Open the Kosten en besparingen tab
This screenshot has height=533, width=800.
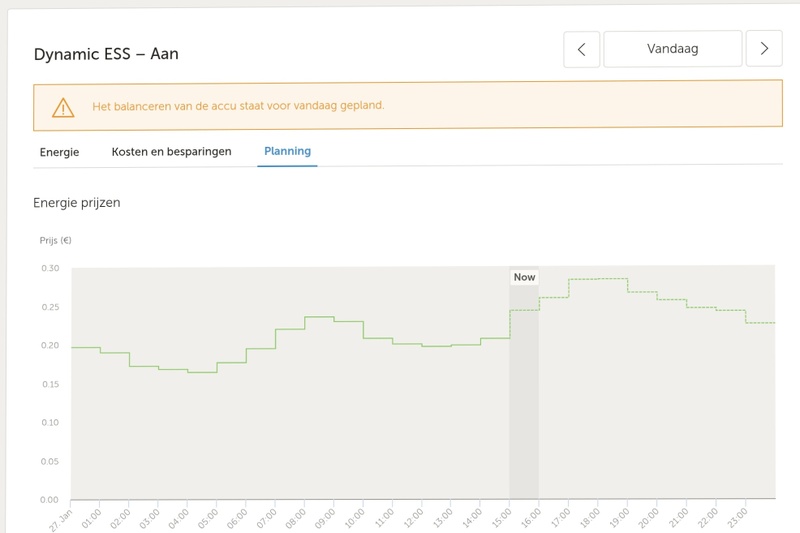pos(171,152)
